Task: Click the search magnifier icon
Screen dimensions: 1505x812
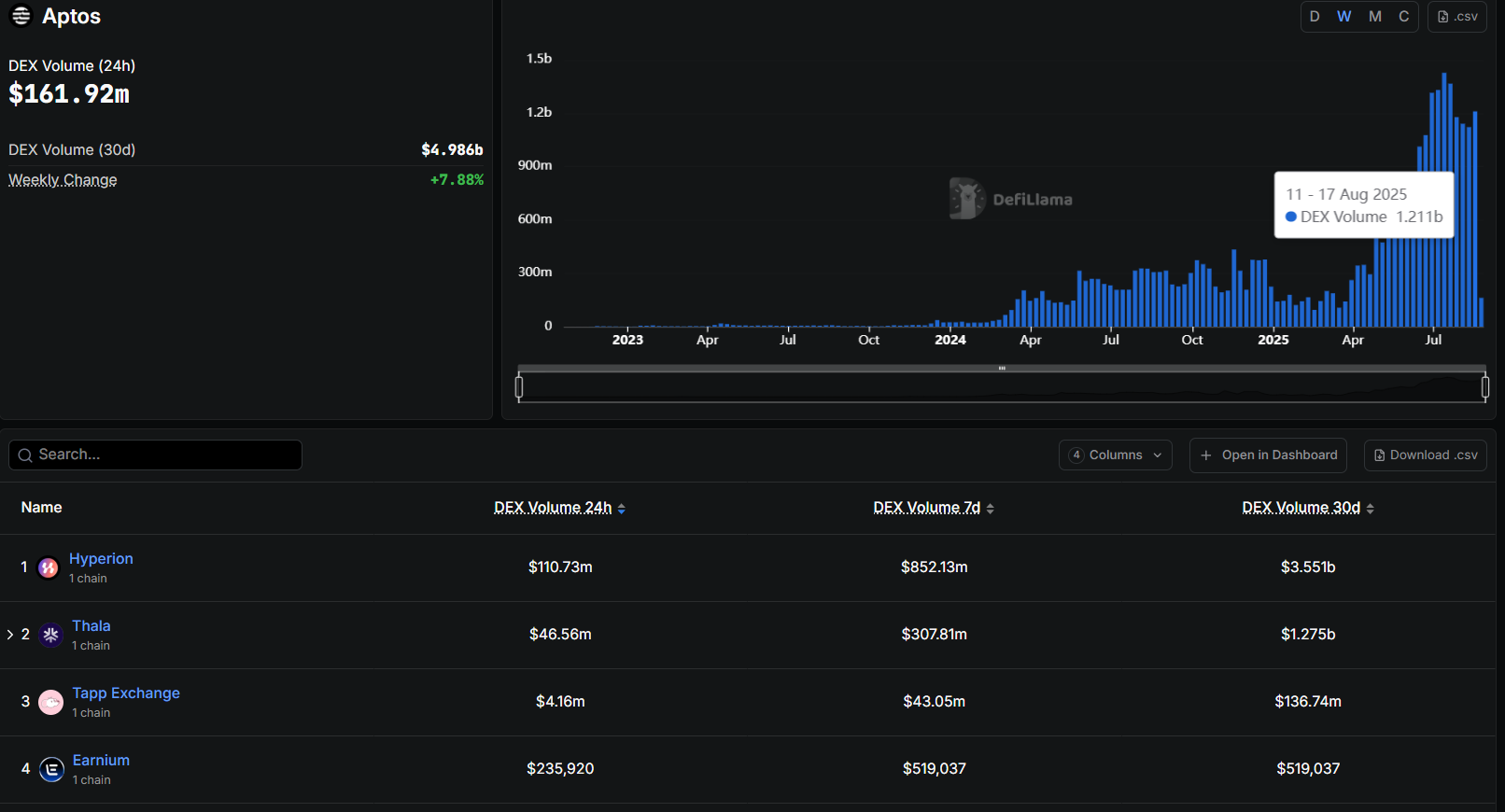Action: click(x=25, y=455)
